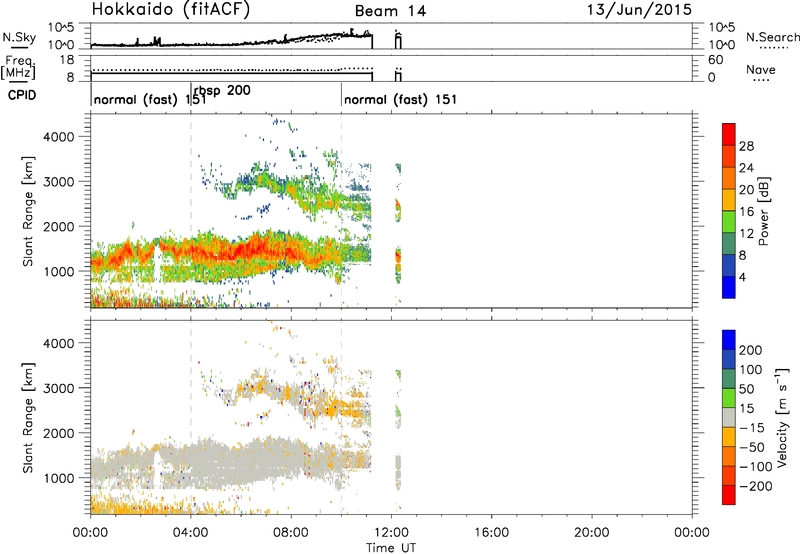This screenshot has height=554, width=800.
Task: Click the first 'normal (fast) 151' label
Action: (x=150, y=99)
